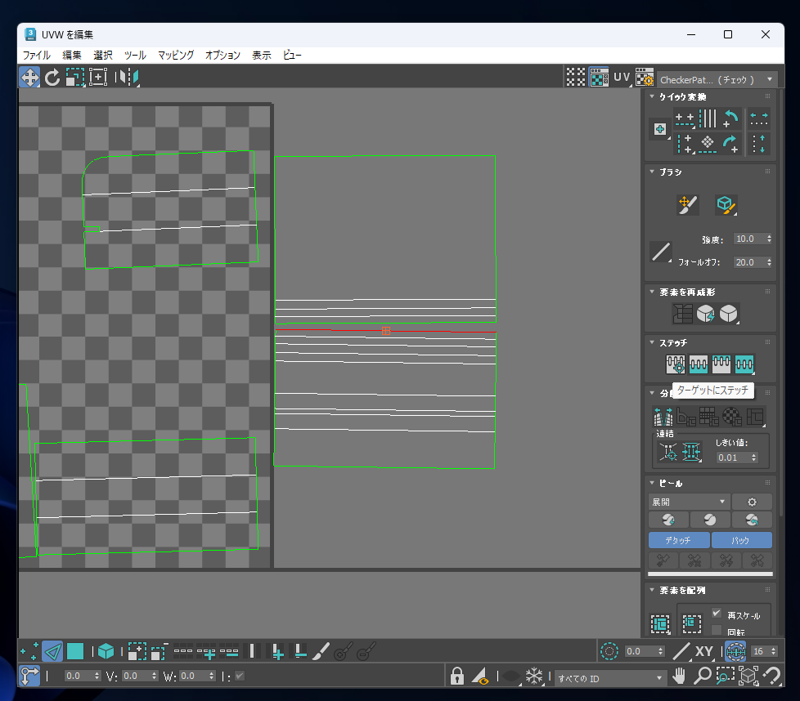Click the flatten by material checker-sphere icon
800x701 pixels.
[x=732, y=417]
